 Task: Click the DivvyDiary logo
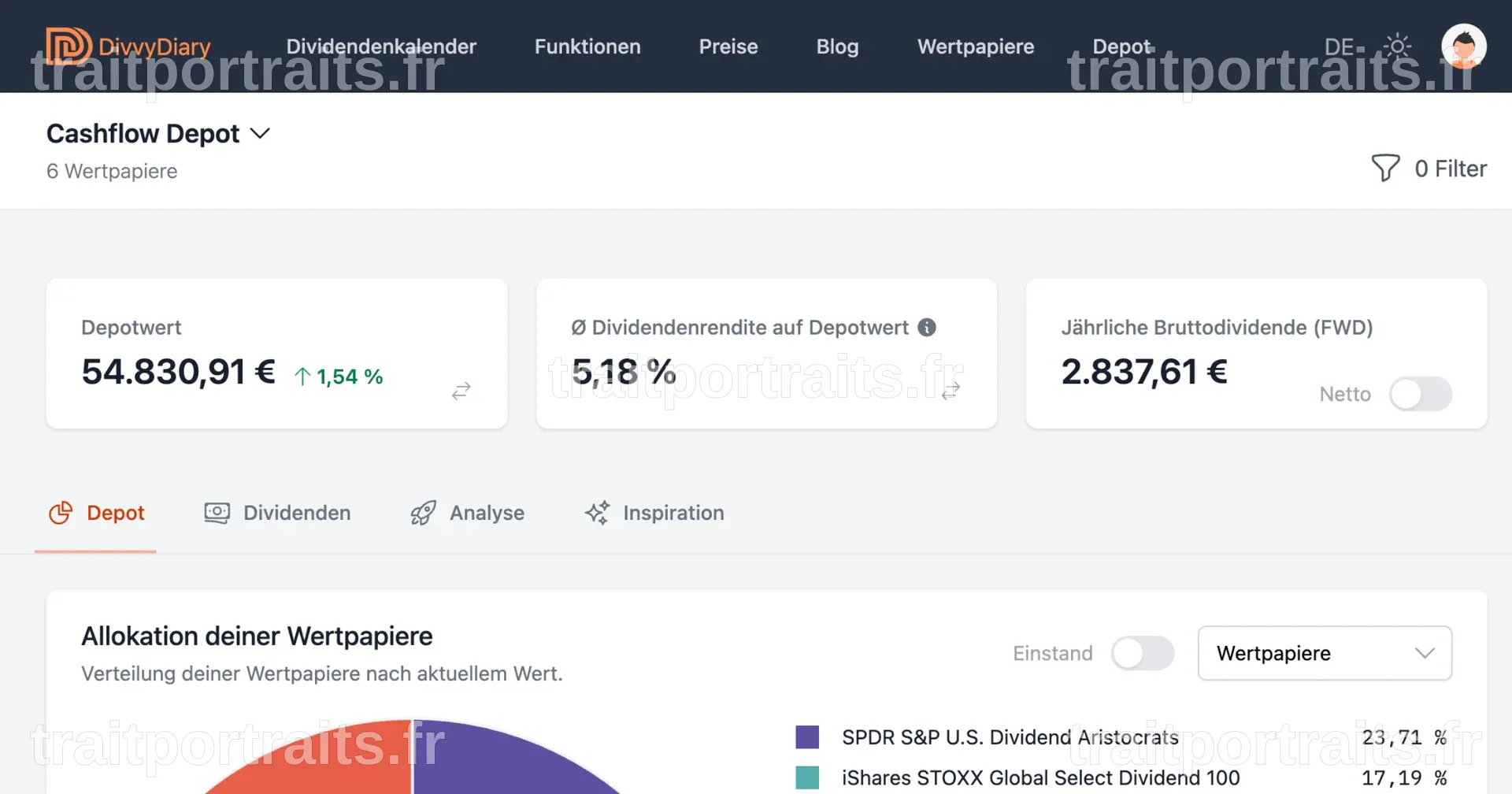click(128, 46)
